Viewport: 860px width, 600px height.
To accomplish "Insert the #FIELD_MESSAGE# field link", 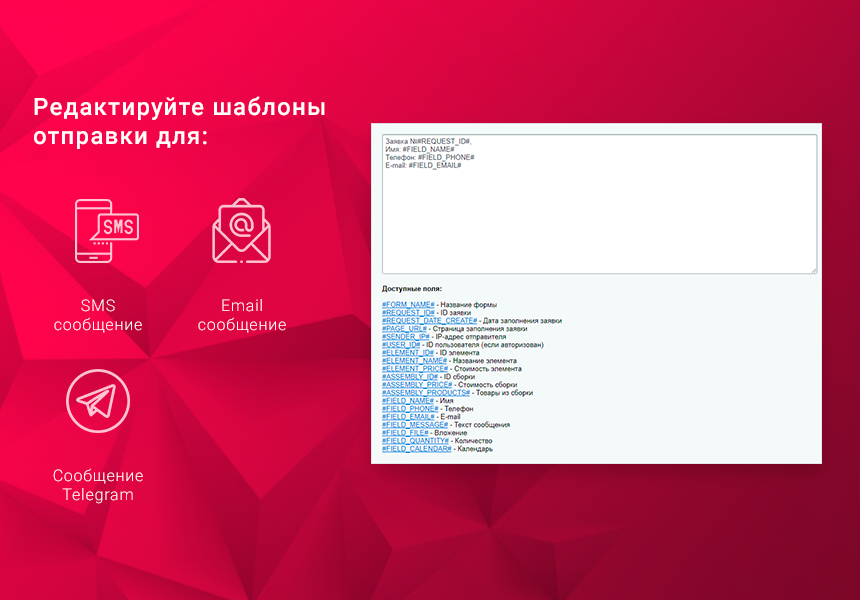I will pyautogui.click(x=414, y=424).
